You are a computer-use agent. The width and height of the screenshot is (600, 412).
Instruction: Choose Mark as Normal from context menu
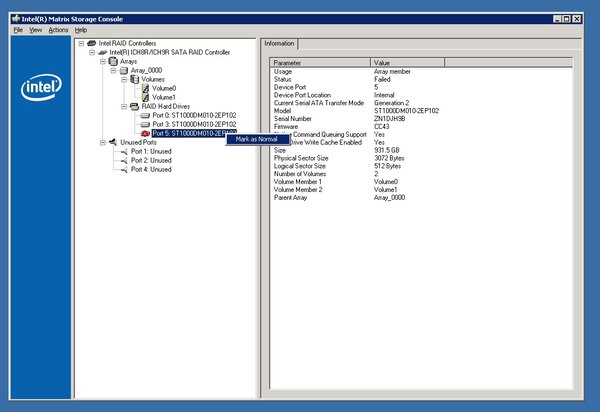pos(257,139)
